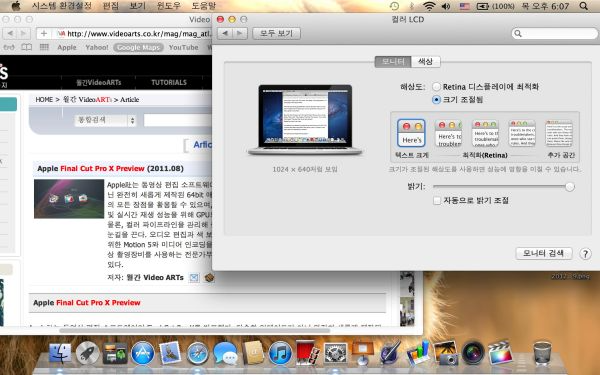This screenshot has height=375, width=600.
Task: Adjust 밝기 brightness slider
Action: (x=570, y=187)
